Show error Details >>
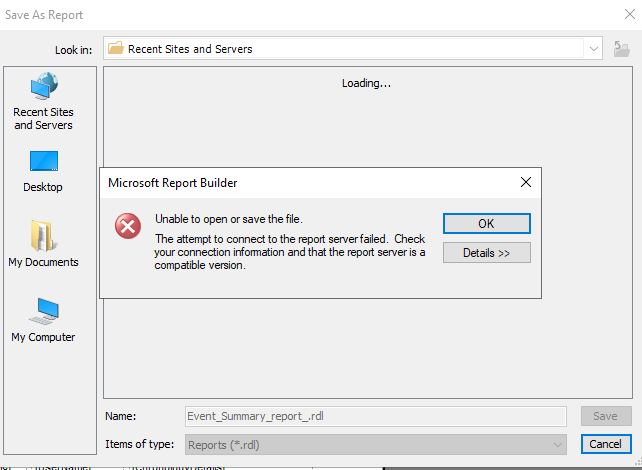 click(486, 253)
